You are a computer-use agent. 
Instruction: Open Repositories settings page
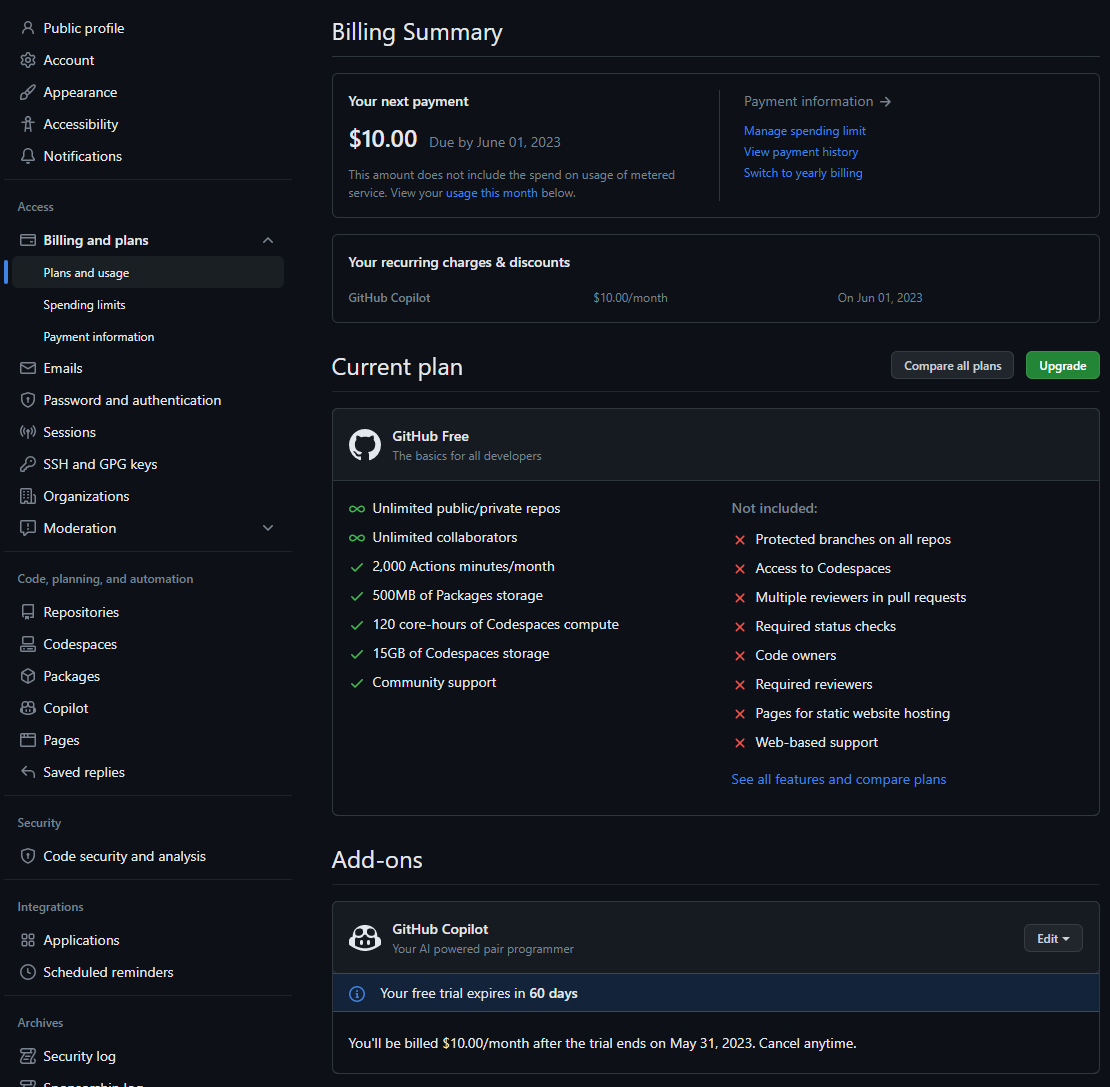[81, 612]
